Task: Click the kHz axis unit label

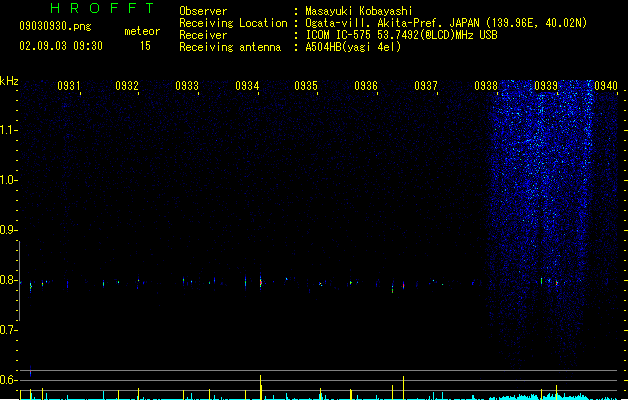Action: [9, 81]
